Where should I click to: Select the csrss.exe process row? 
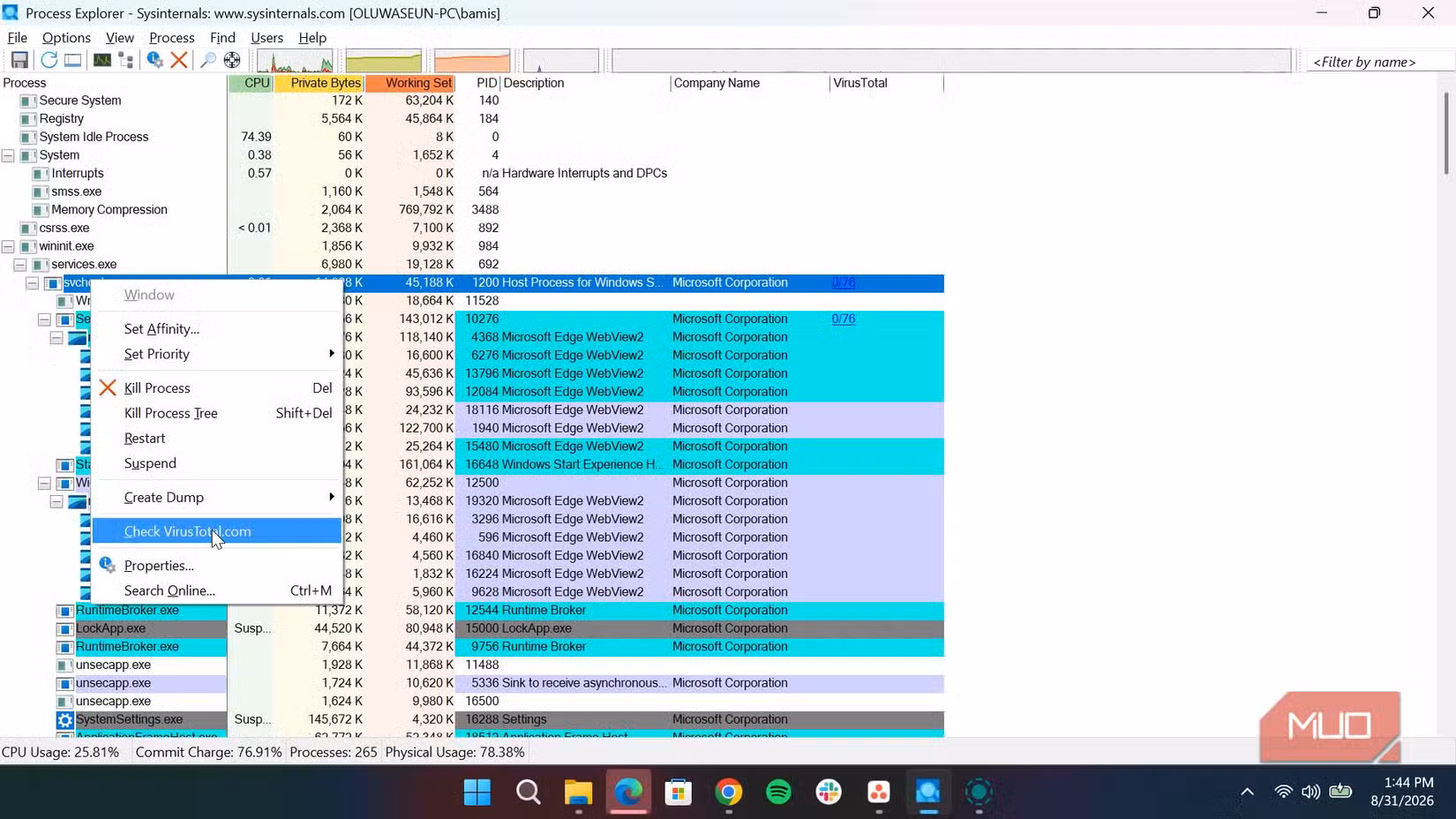[472, 229]
